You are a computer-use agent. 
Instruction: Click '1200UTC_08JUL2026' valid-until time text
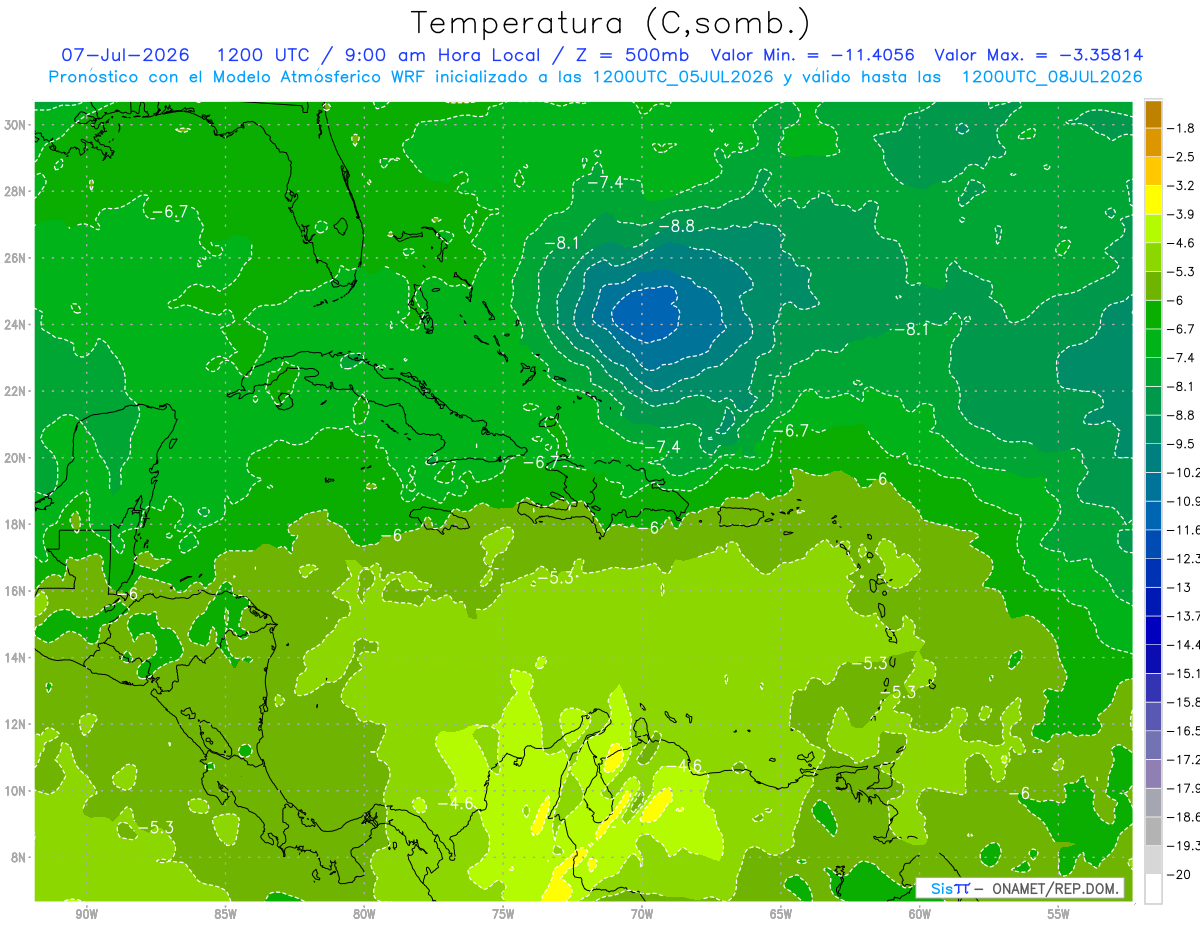pyautogui.click(x=1052, y=77)
